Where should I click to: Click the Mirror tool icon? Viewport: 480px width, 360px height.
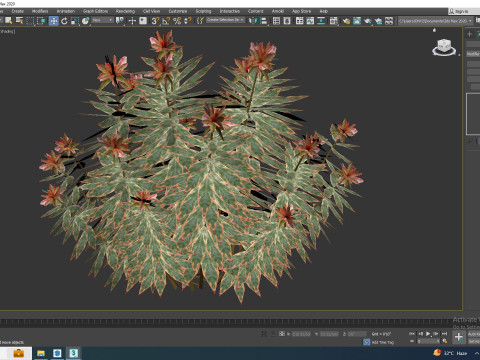click(x=253, y=21)
